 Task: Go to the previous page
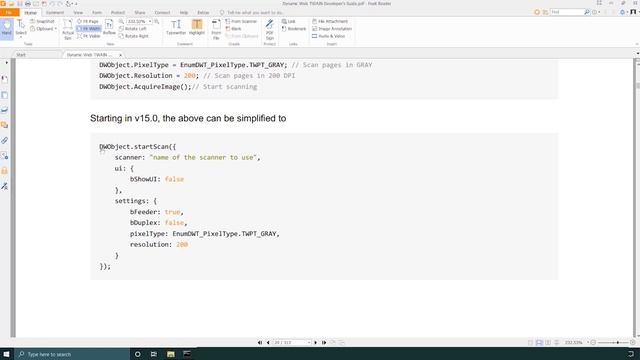tap(268, 342)
